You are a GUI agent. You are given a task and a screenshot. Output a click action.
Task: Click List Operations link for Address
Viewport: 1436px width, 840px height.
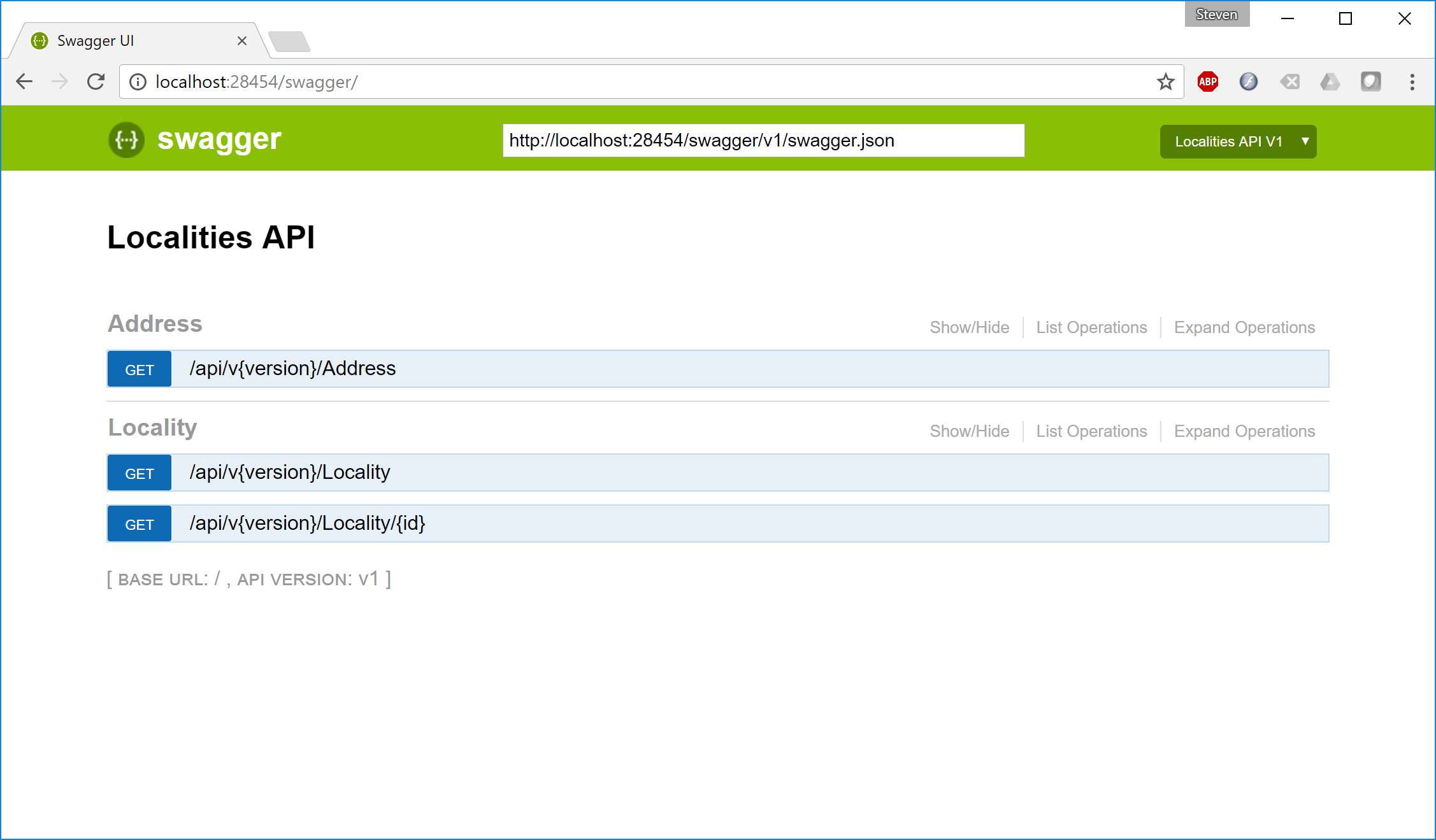point(1091,327)
